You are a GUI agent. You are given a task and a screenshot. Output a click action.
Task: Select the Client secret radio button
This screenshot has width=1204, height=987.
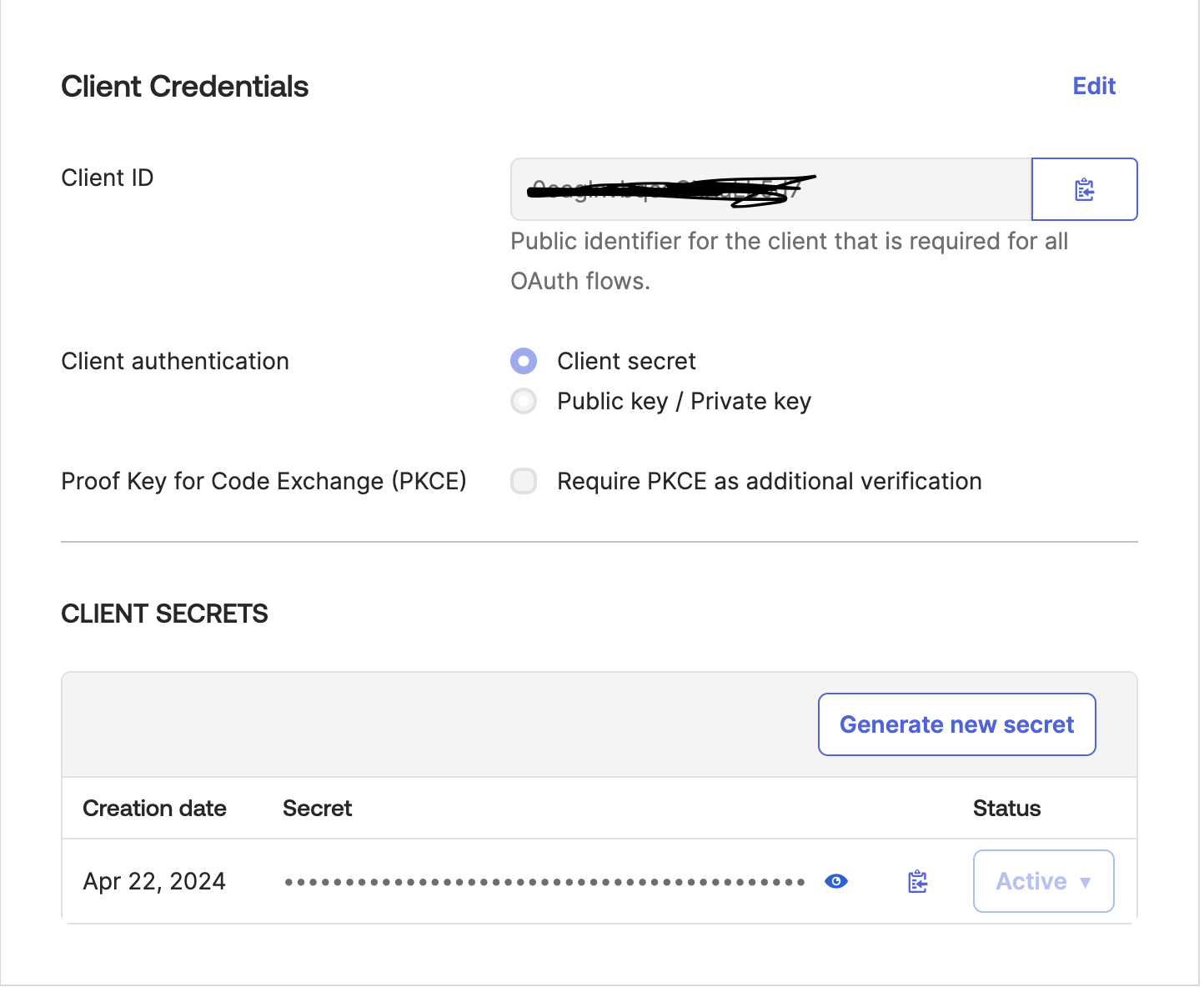coord(524,361)
